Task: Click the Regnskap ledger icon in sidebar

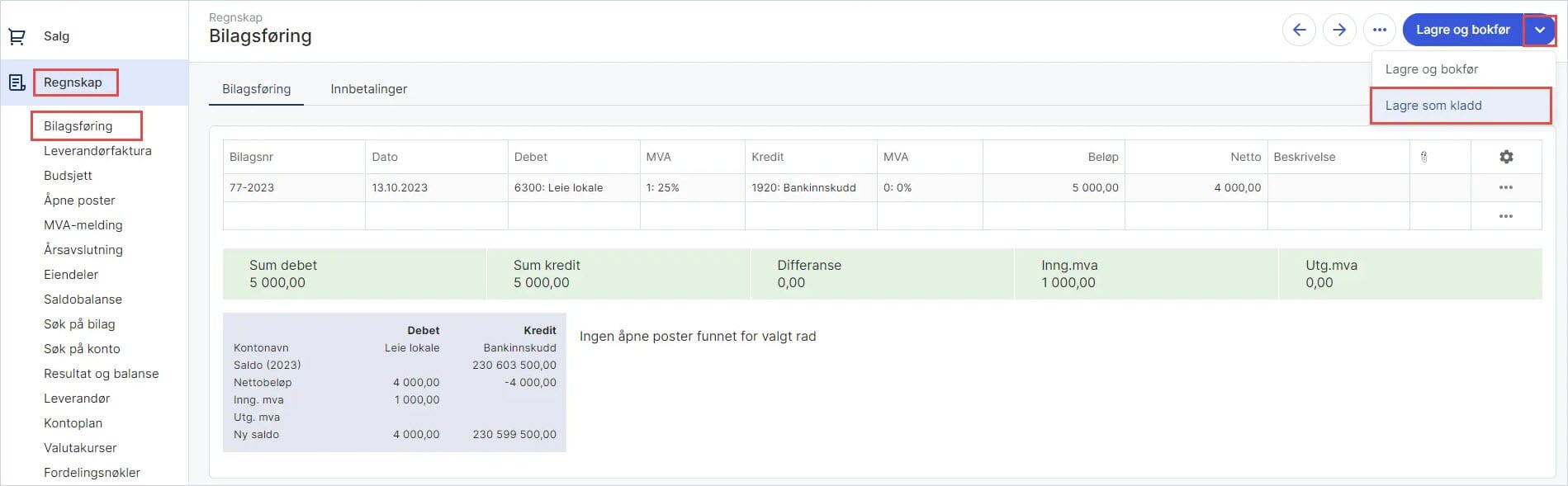Action: (x=17, y=83)
